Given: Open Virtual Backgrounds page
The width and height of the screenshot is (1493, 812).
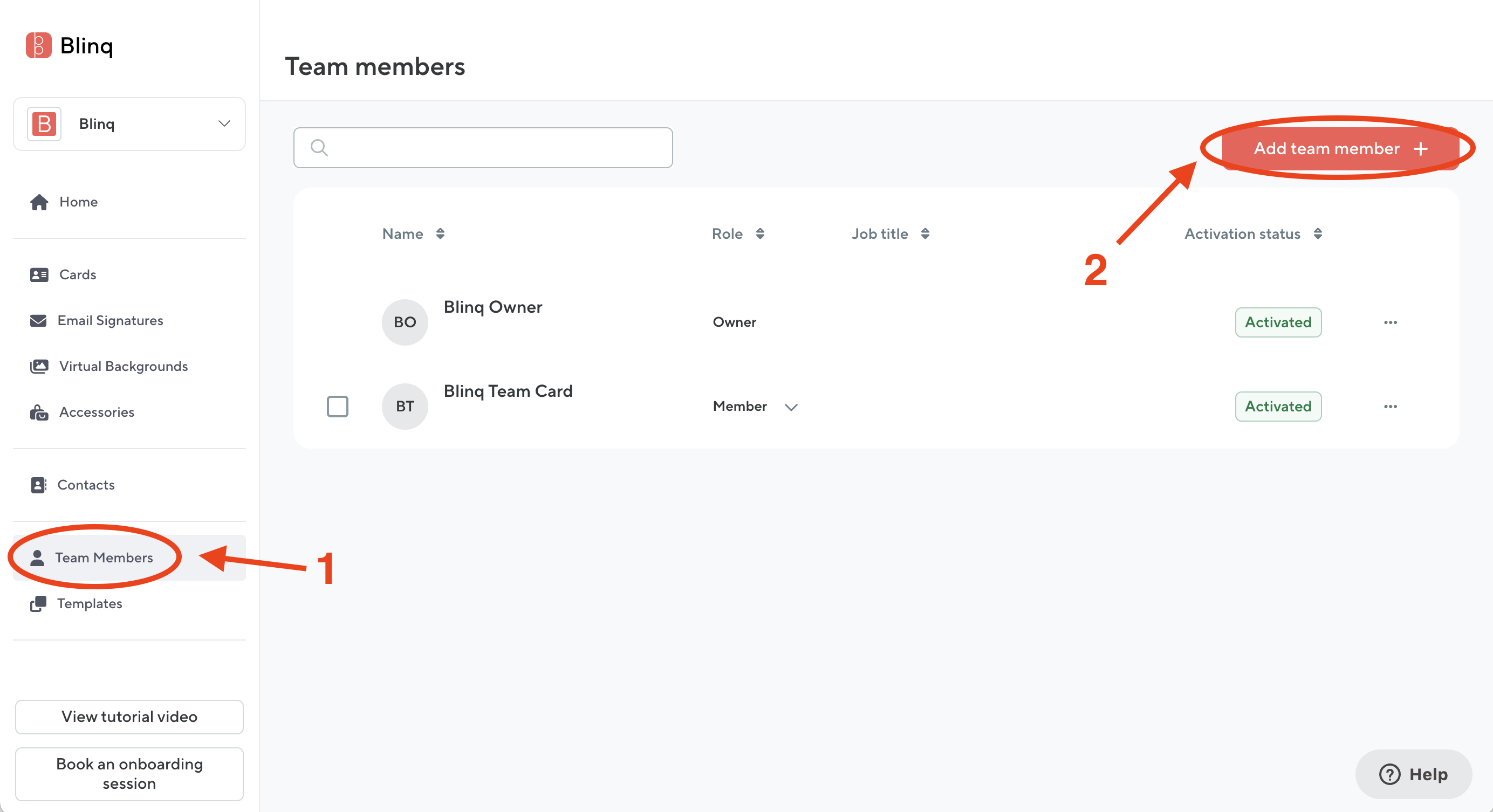Looking at the screenshot, I should pos(129,366).
